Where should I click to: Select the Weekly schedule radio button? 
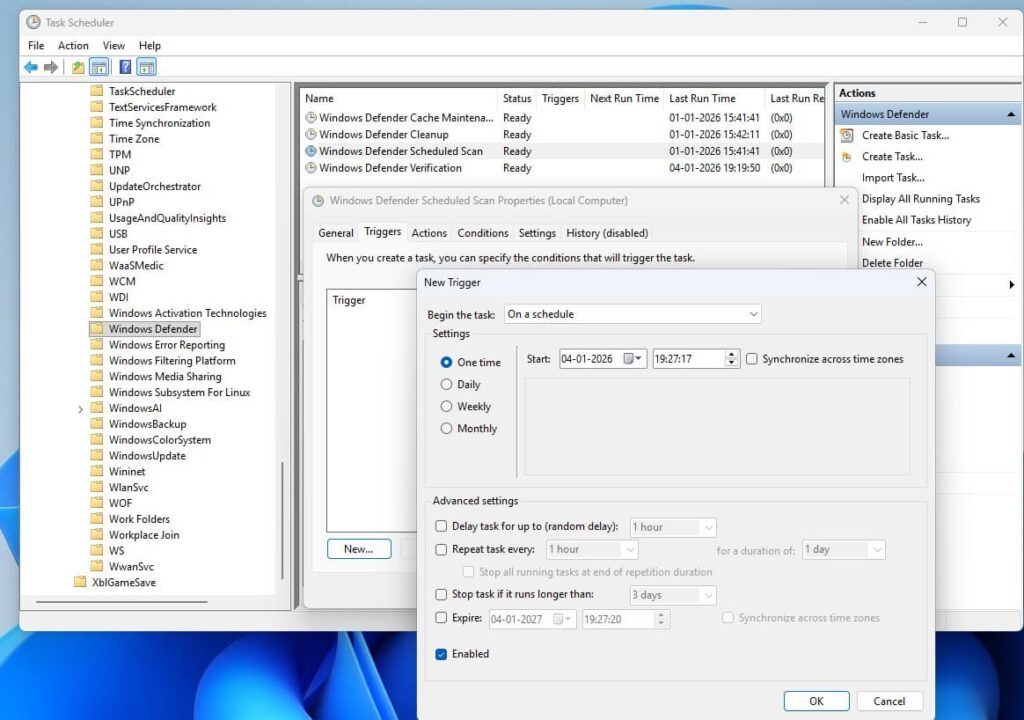point(447,406)
